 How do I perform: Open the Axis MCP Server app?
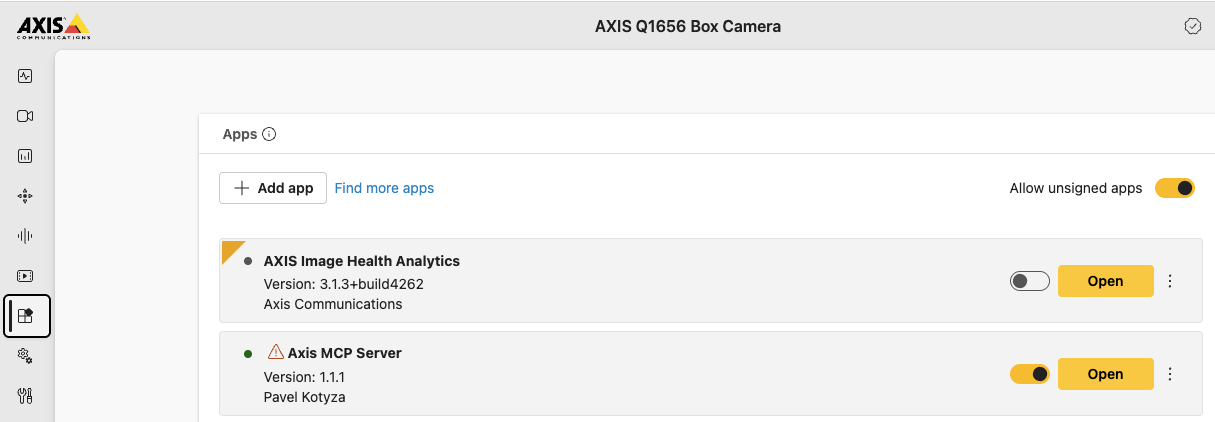1106,374
